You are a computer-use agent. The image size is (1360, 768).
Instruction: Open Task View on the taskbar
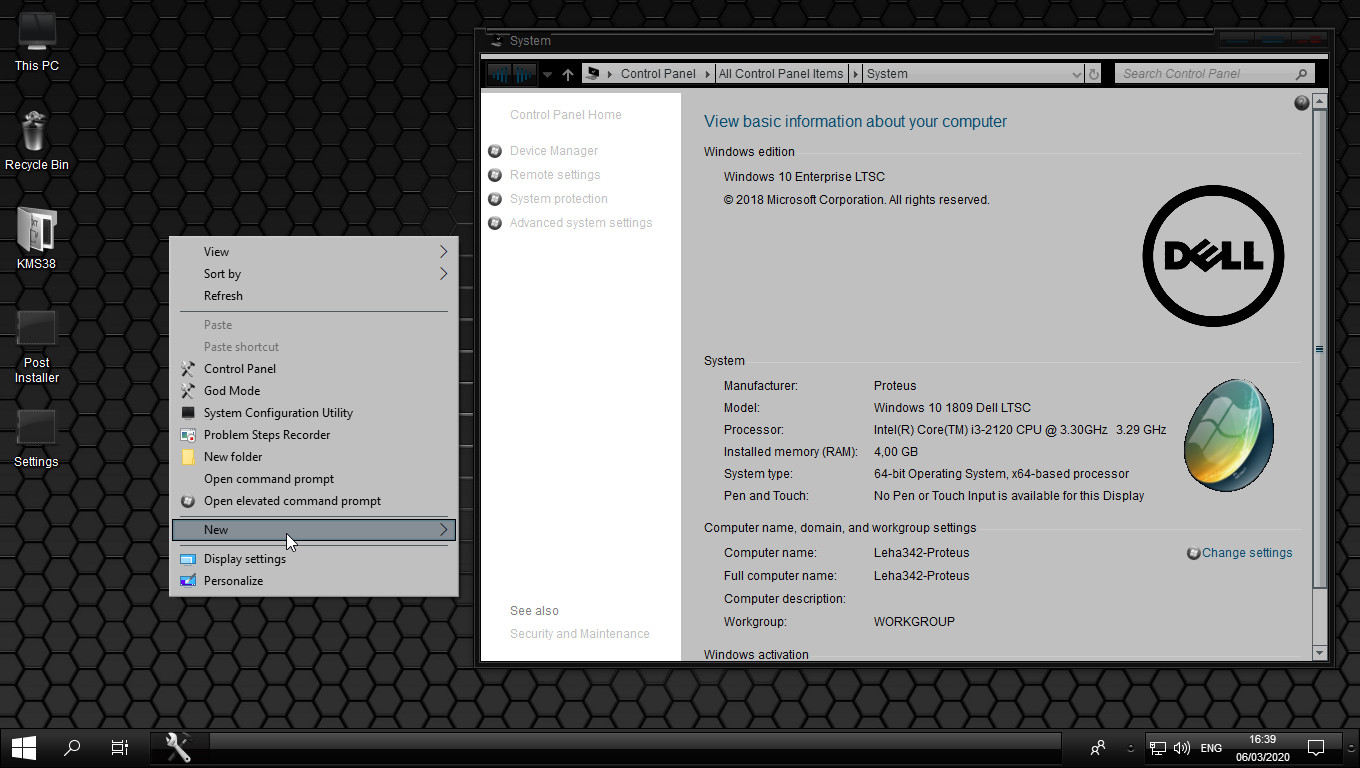pos(120,747)
